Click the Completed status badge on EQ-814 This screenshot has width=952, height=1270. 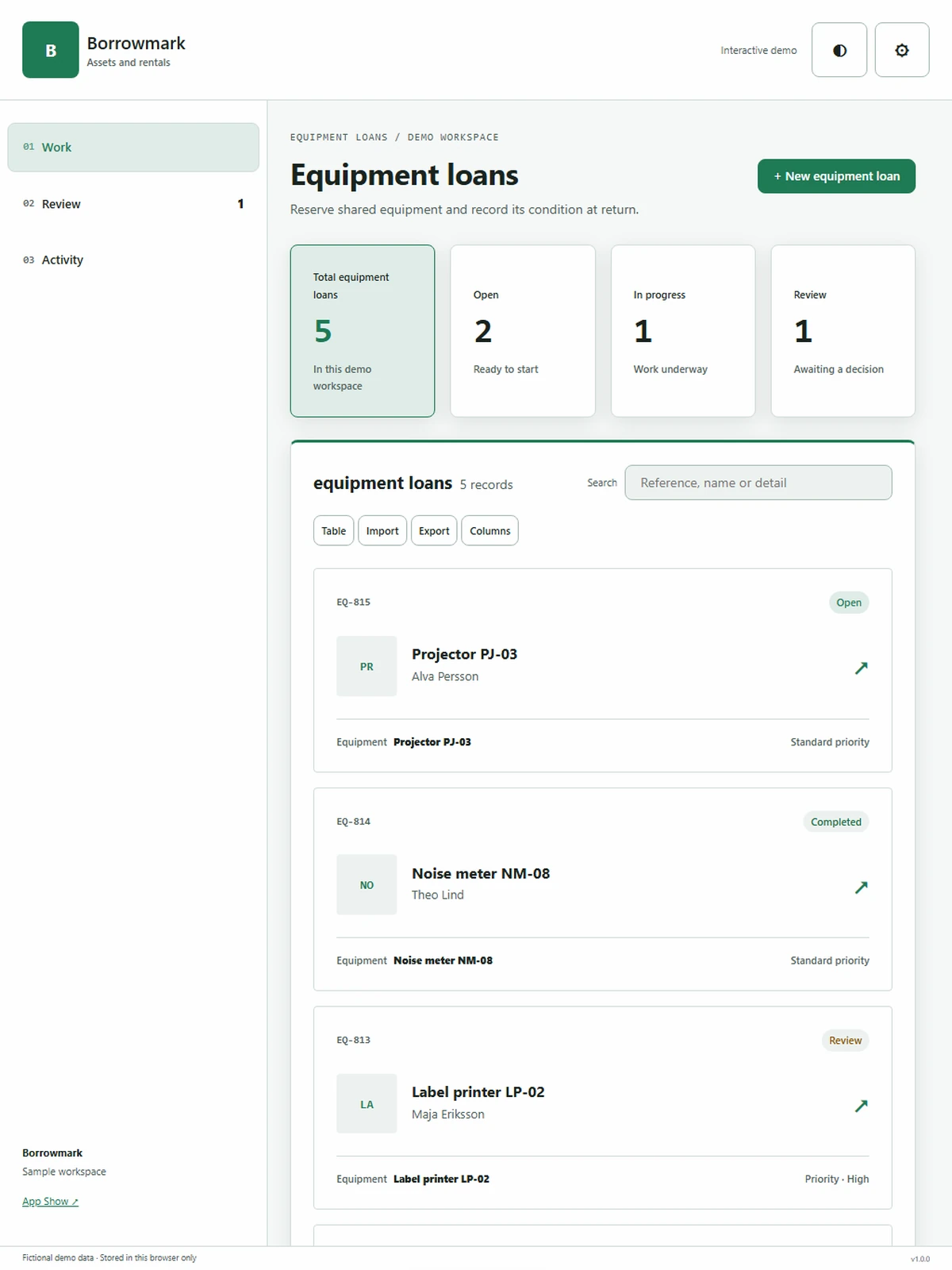[x=836, y=822]
